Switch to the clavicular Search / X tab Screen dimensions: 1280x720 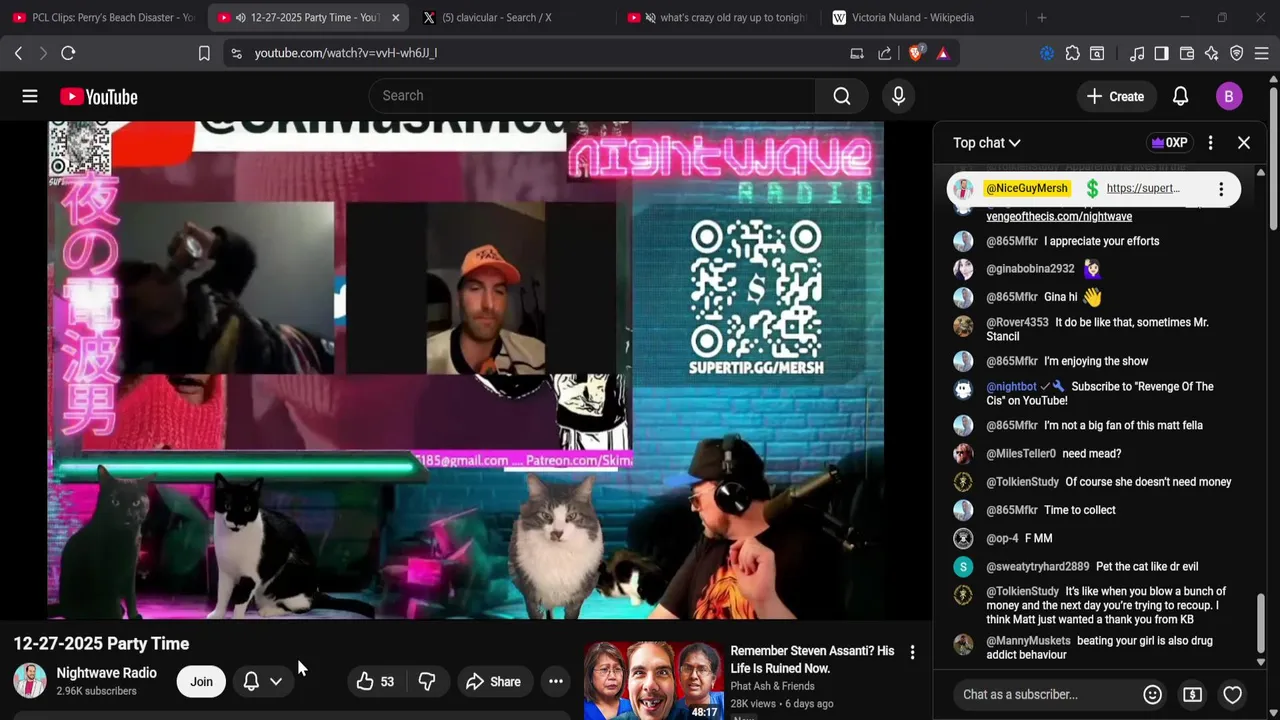[x=510, y=17]
